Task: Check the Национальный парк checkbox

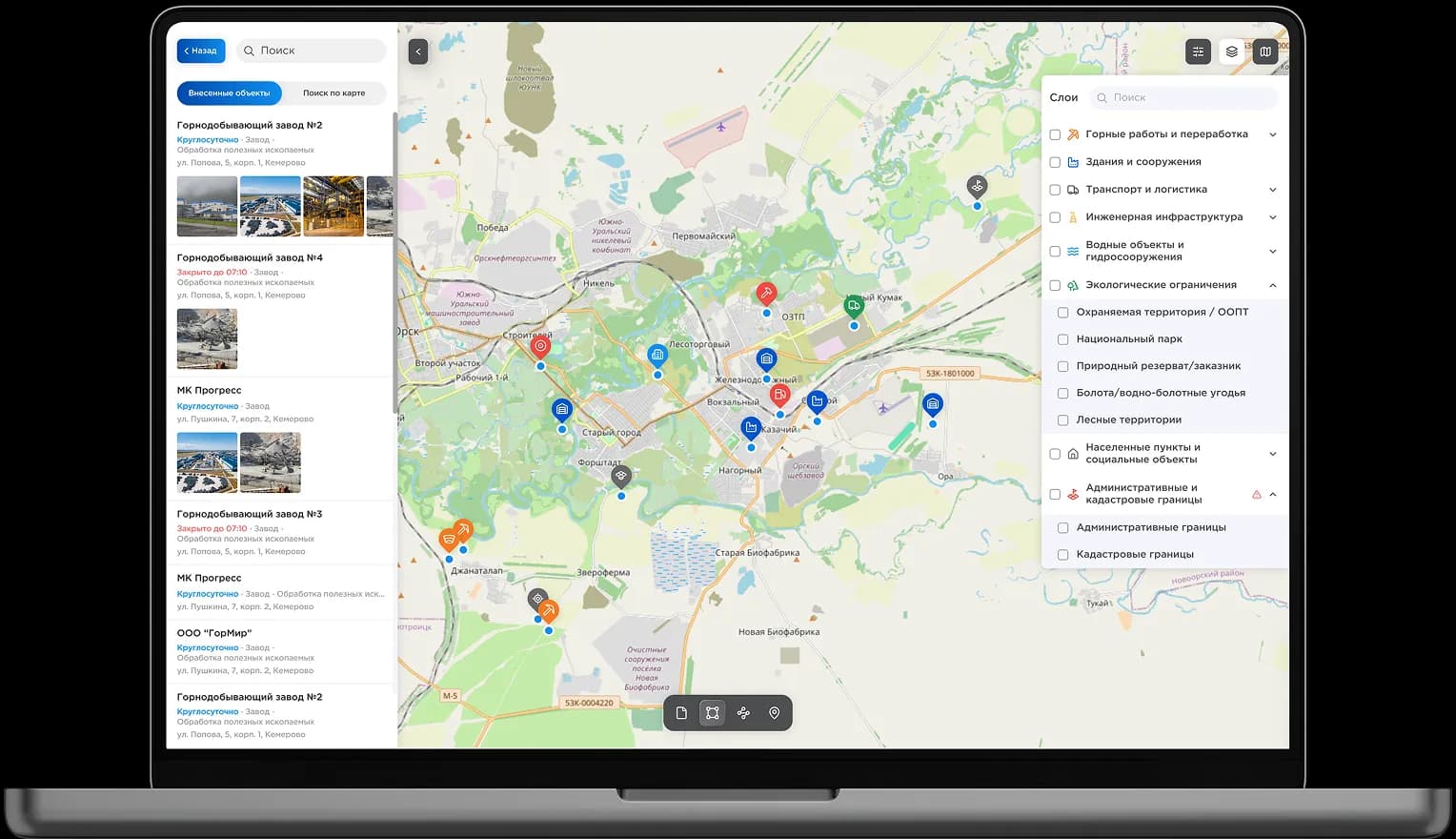Action: click(x=1062, y=339)
